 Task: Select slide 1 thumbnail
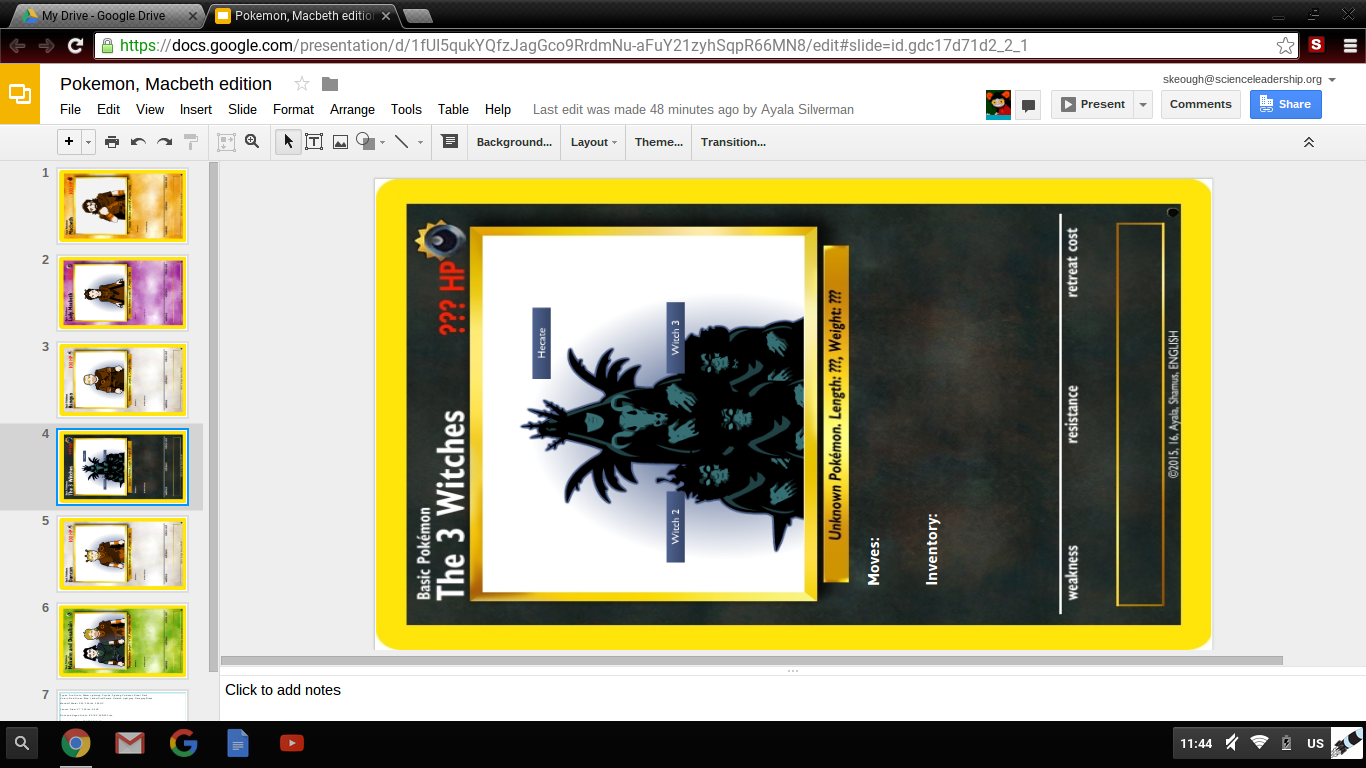(x=122, y=207)
